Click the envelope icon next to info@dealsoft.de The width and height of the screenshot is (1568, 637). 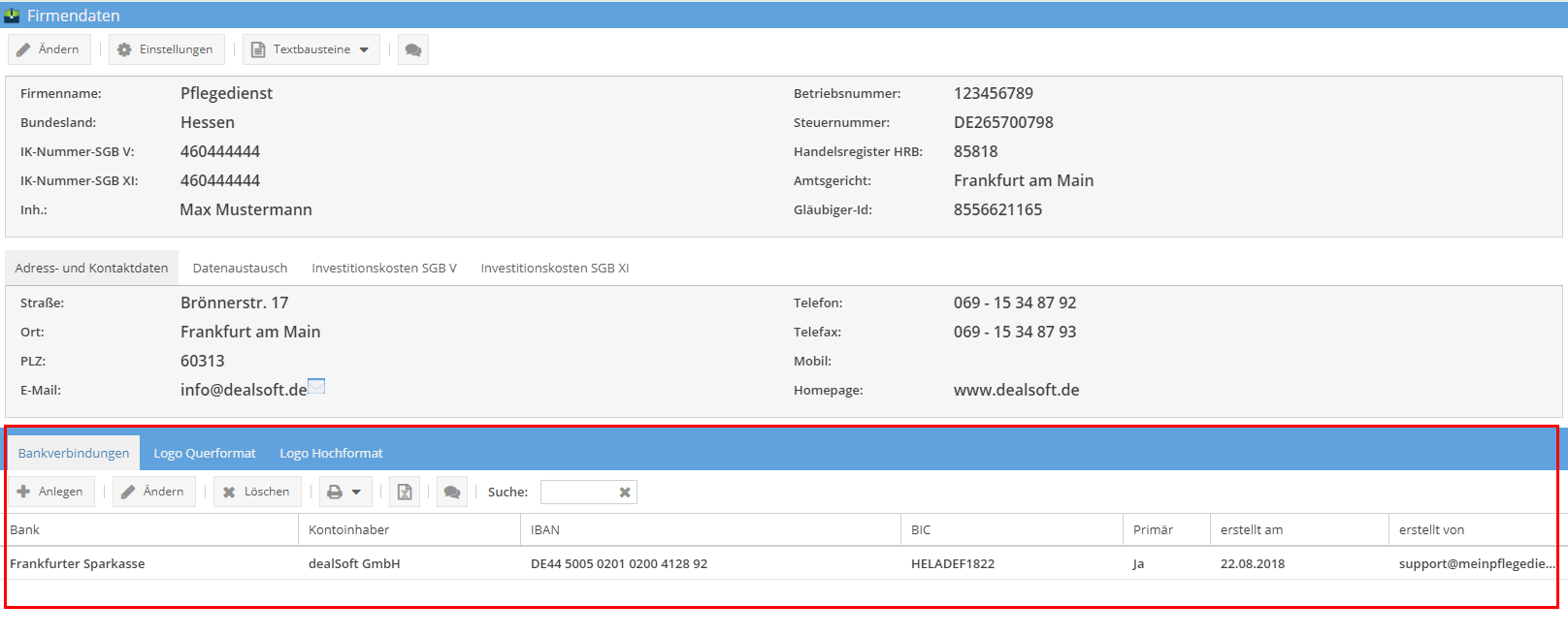(316, 387)
